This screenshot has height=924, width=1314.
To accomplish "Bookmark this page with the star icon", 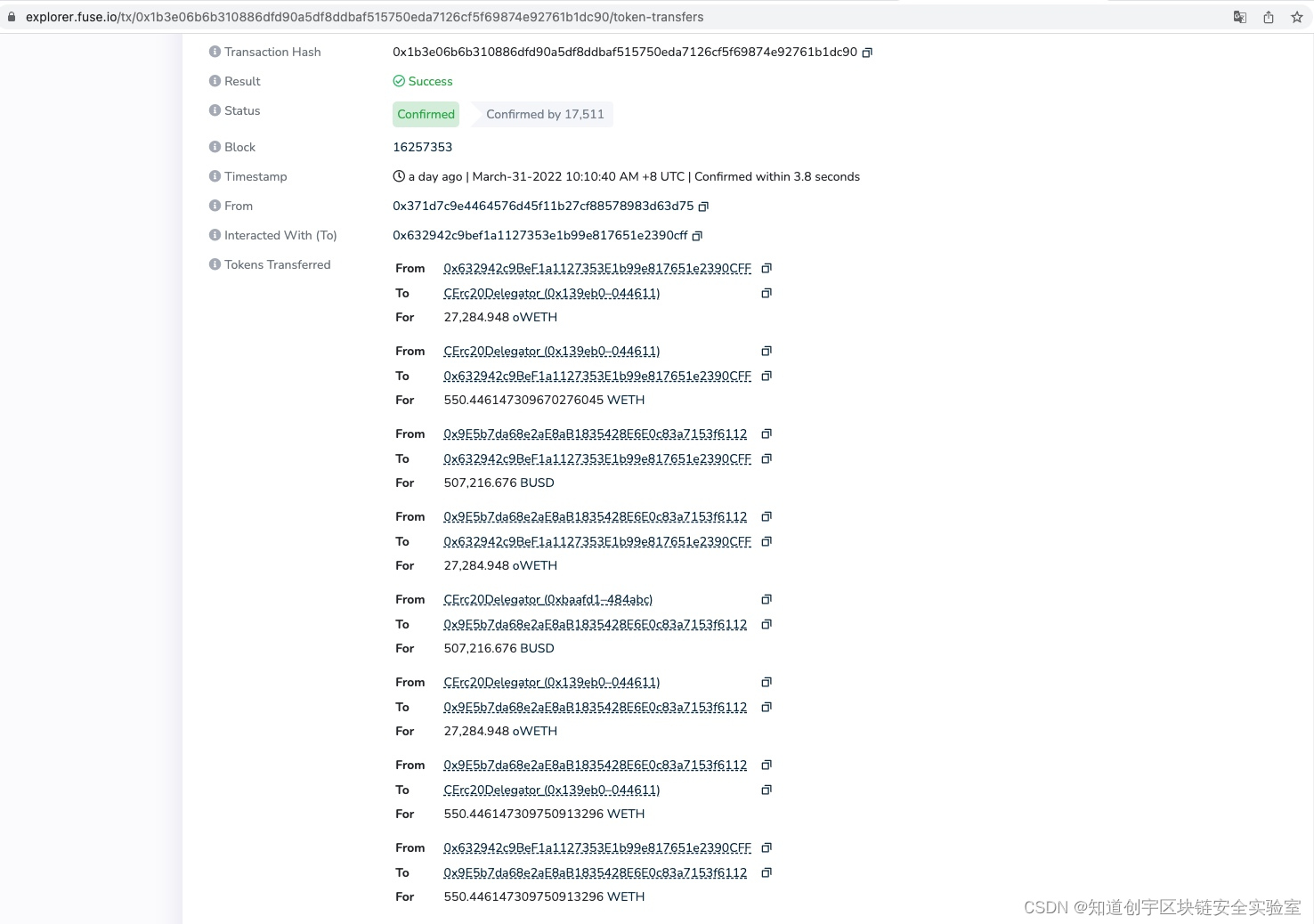I will pos(1297,17).
